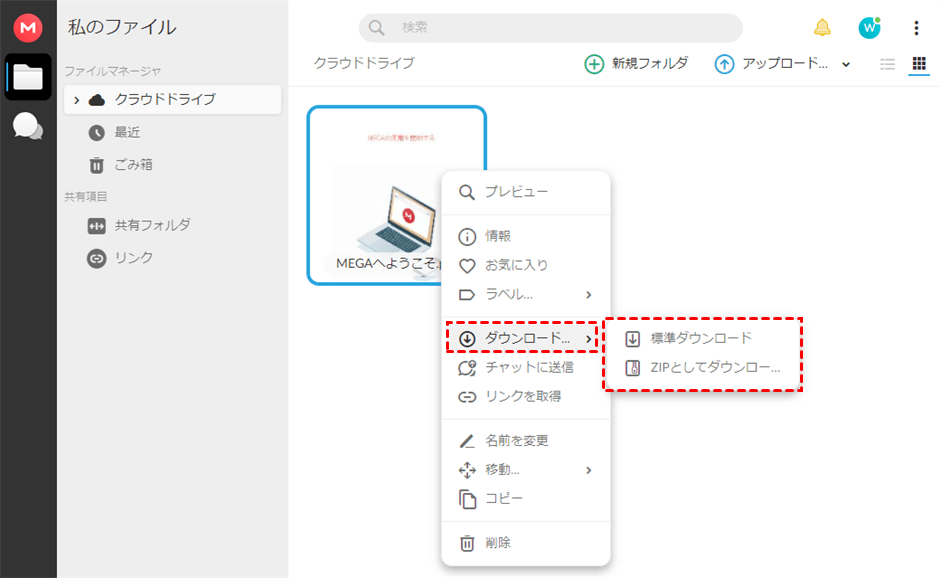
Task: Open 移動... context menu entry
Action: (526, 469)
